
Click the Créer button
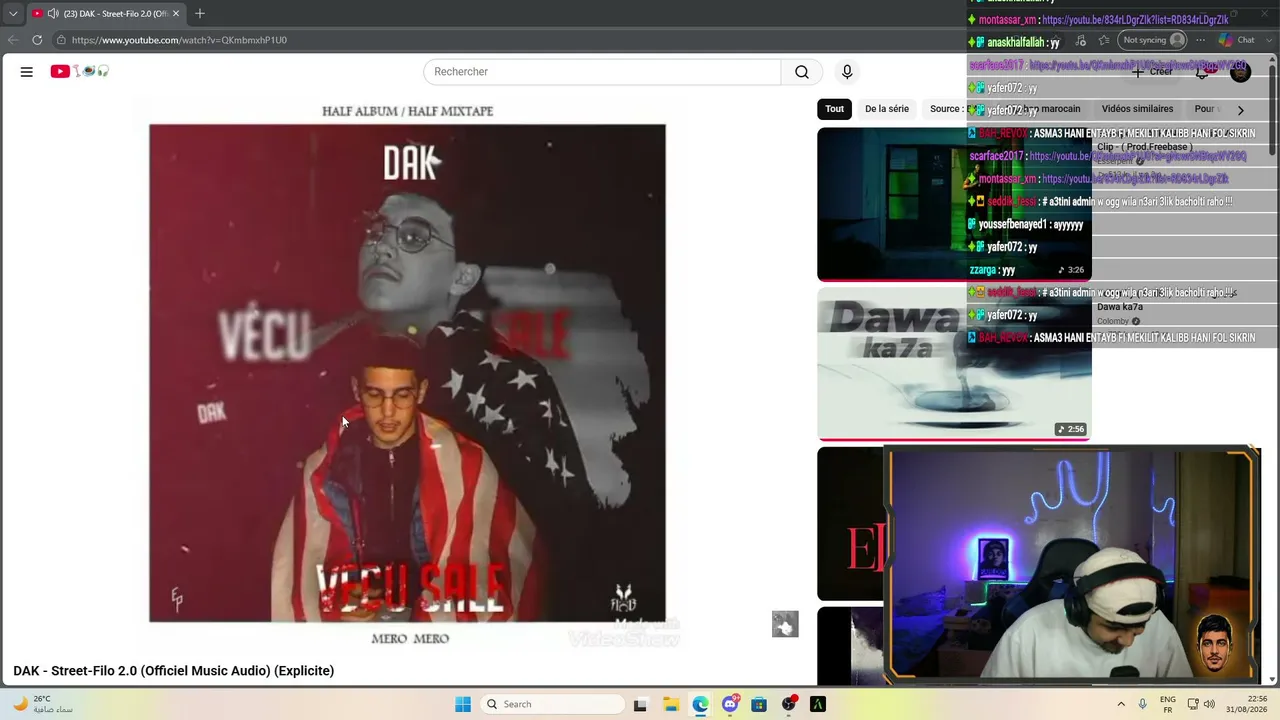1153,72
